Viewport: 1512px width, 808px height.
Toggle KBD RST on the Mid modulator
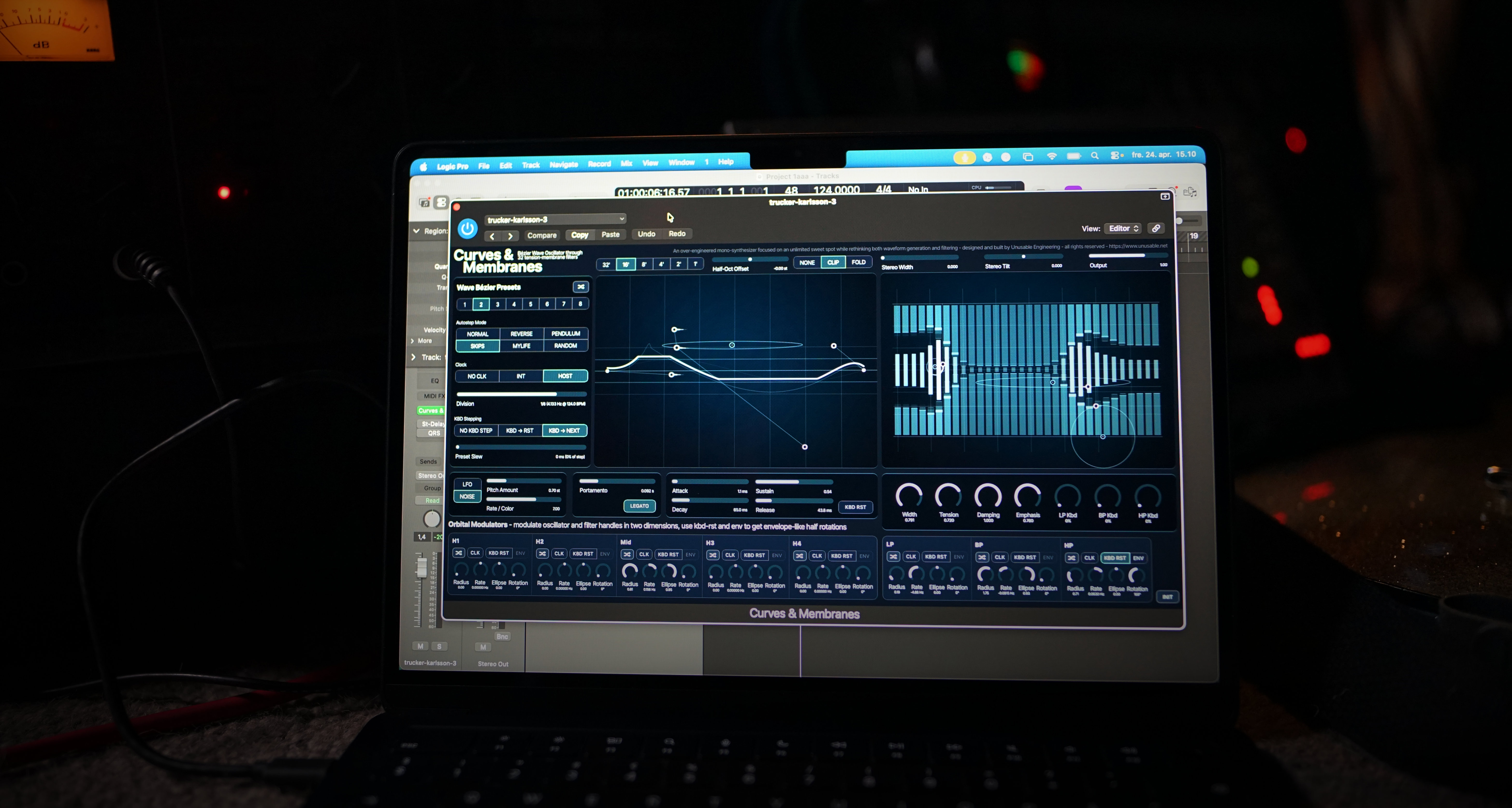point(668,555)
